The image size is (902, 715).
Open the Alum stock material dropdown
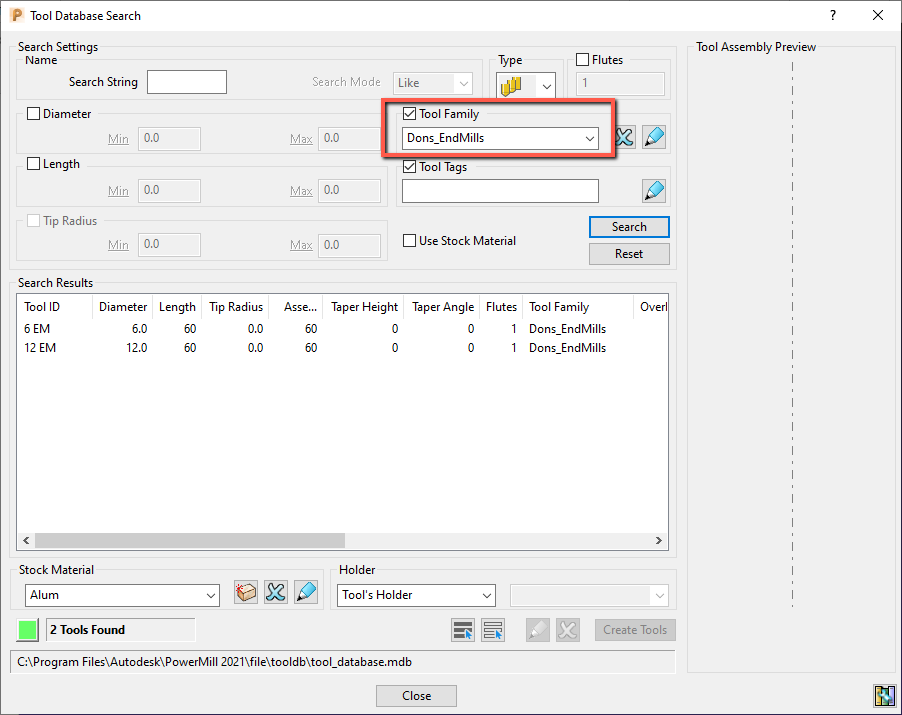[211, 595]
